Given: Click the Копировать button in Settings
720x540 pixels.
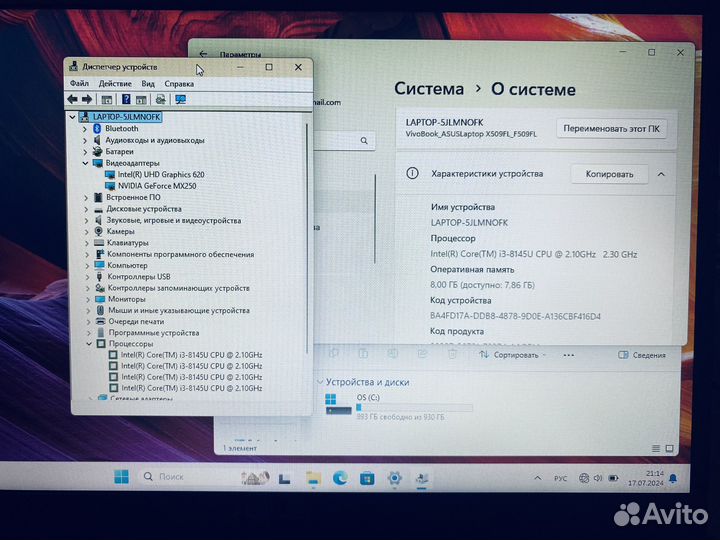Looking at the screenshot, I should (x=609, y=174).
